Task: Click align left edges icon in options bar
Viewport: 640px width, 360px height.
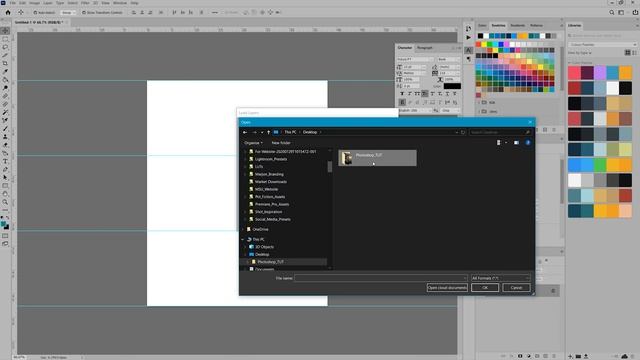Action: click(x=133, y=13)
